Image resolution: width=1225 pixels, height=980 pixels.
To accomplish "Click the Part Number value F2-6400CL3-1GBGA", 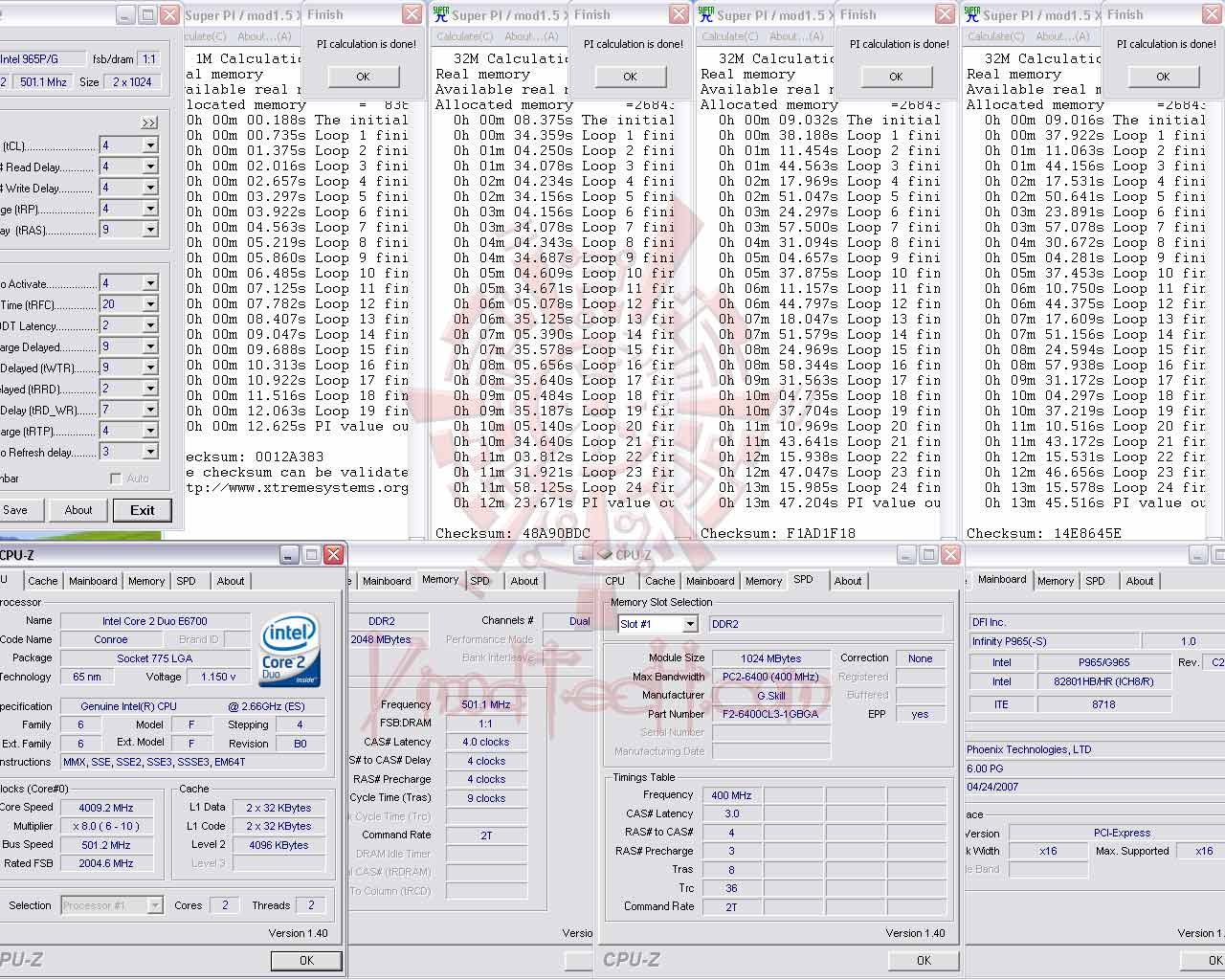I will click(x=771, y=714).
